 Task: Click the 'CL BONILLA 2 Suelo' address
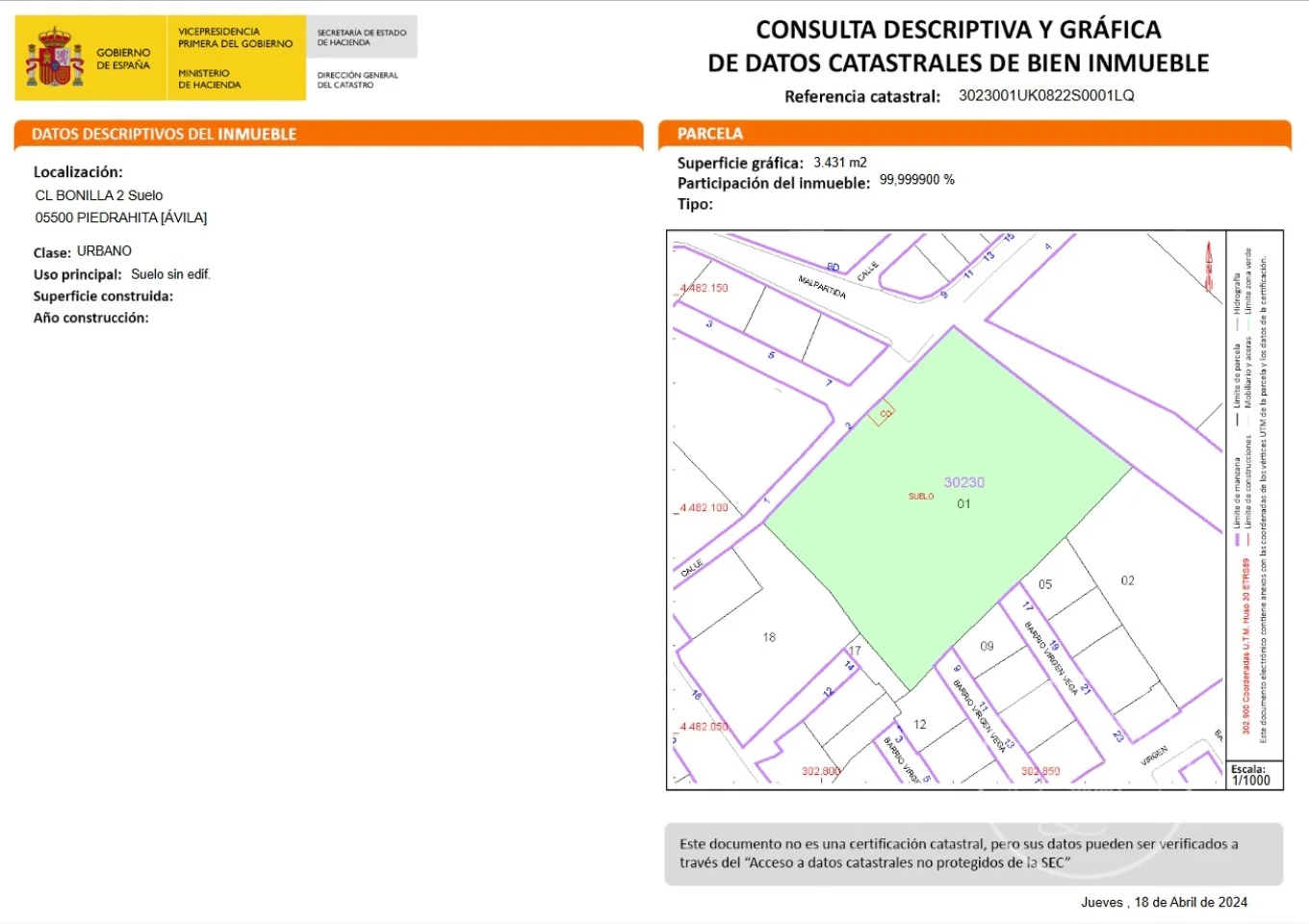coord(99,195)
